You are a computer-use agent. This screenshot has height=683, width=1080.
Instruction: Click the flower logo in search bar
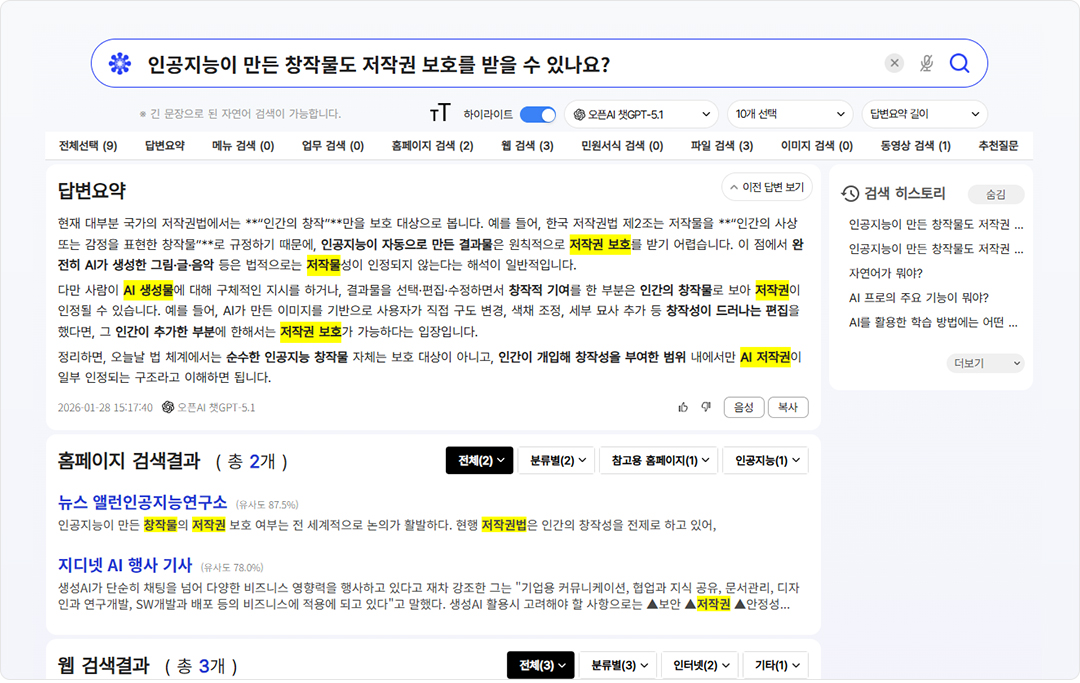pyautogui.click(x=120, y=64)
